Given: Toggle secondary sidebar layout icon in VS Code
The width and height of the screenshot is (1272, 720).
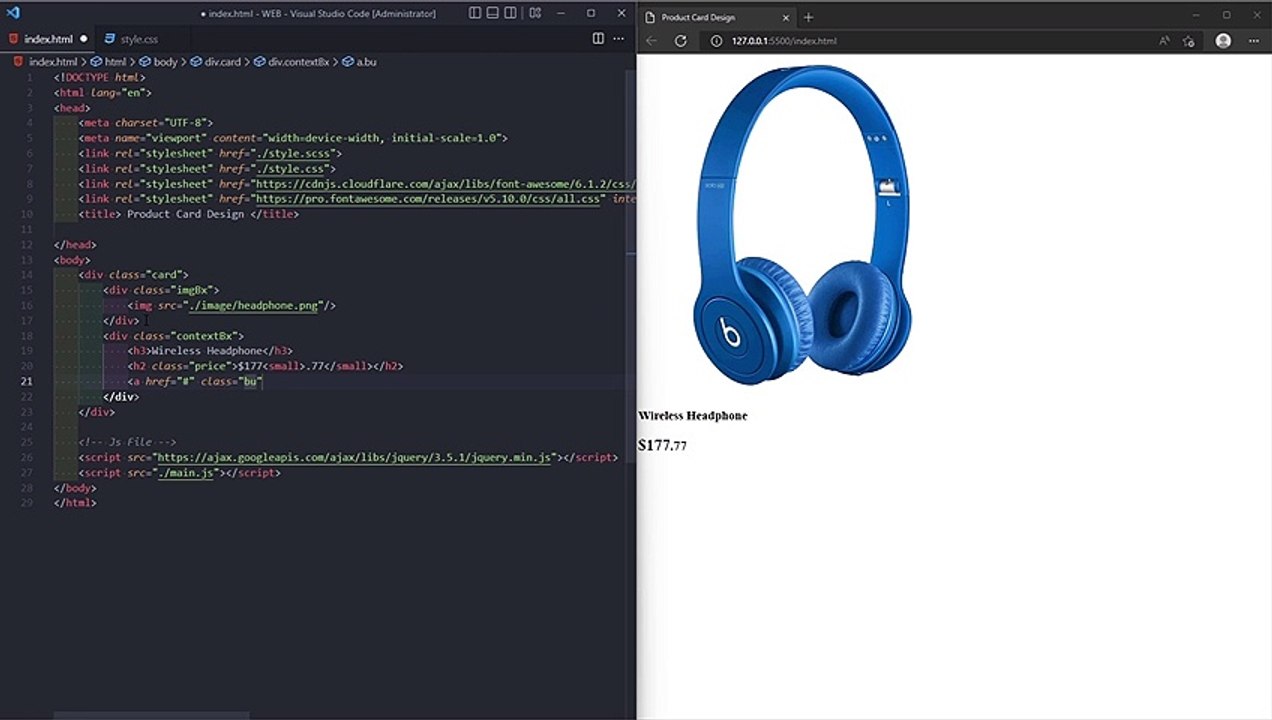Looking at the screenshot, I should [x=512, y=13].
